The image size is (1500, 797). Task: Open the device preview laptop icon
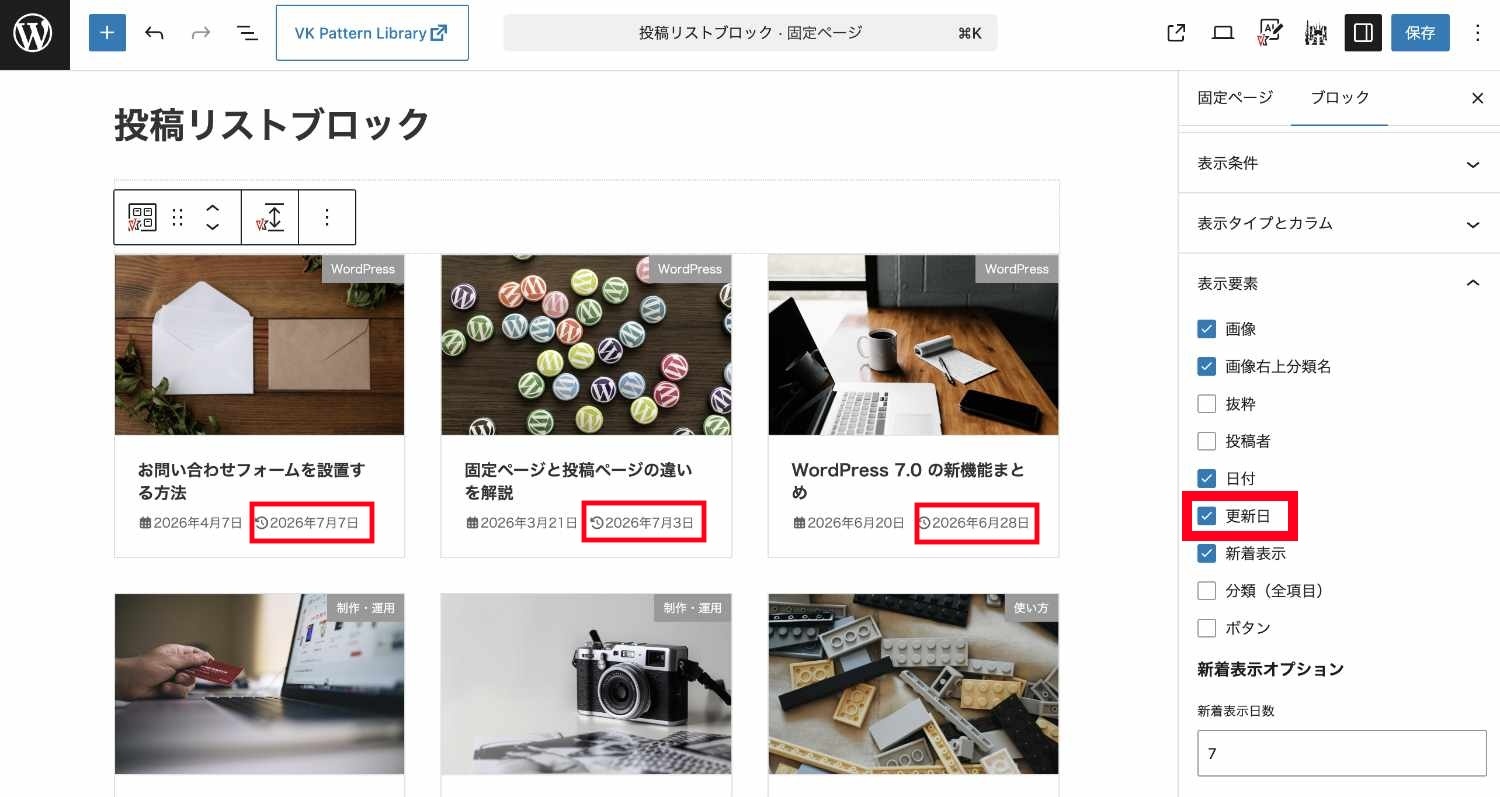(1223, 33)
